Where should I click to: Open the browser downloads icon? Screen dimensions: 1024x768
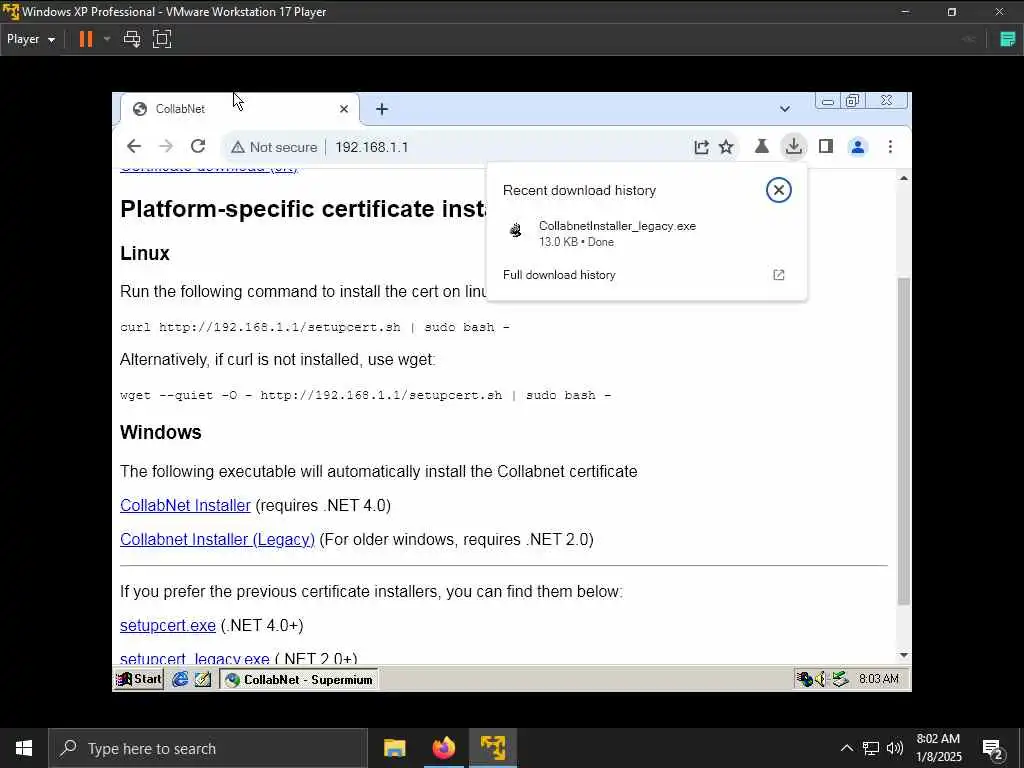pos(793,146)
